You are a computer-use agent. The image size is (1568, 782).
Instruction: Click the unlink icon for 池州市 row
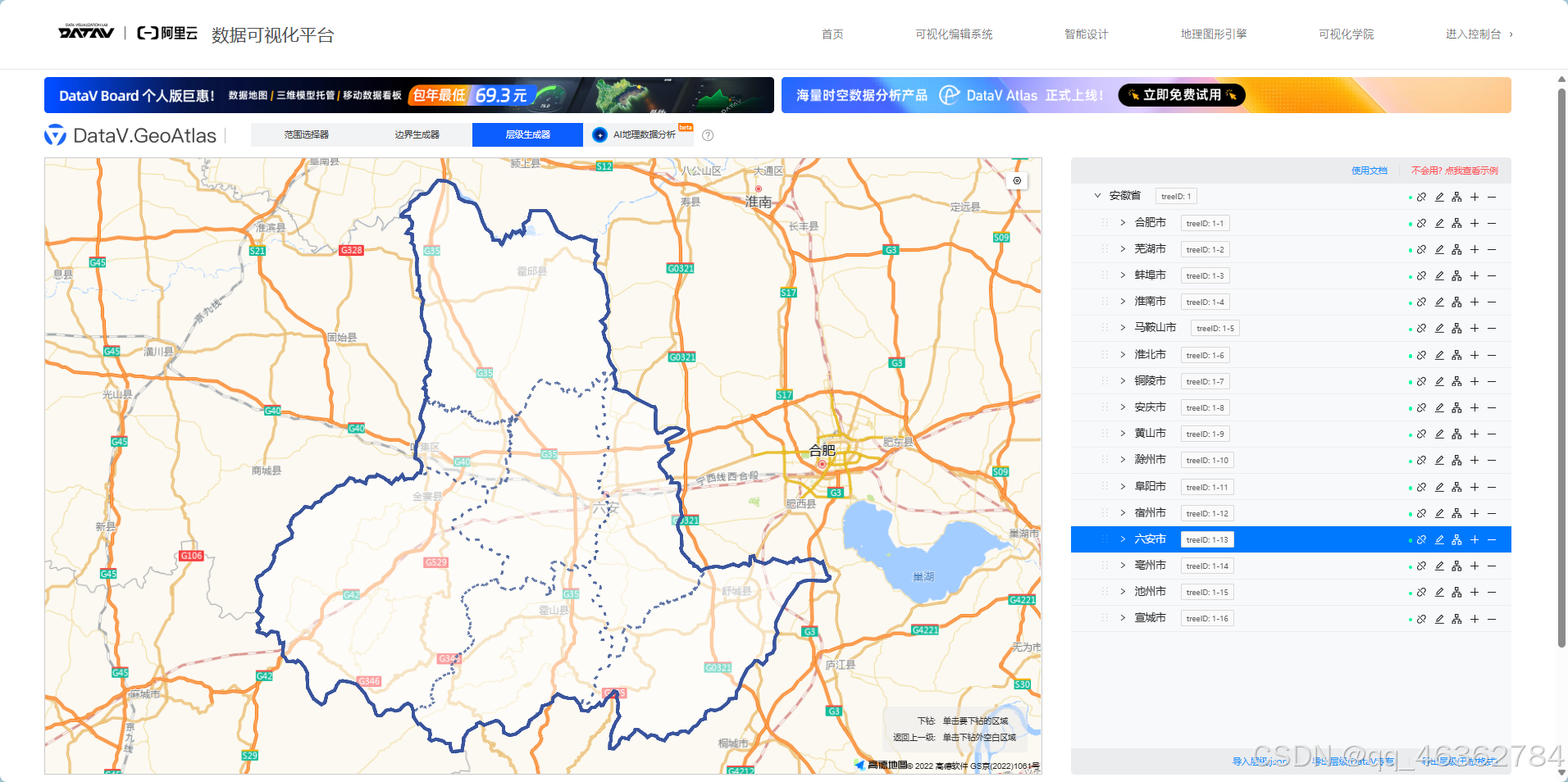pyautogui.click(x=1421, y=592)
